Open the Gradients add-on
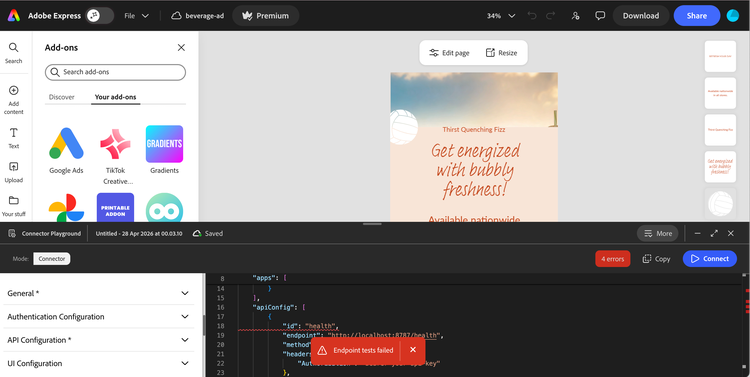 tap(165, 150)
